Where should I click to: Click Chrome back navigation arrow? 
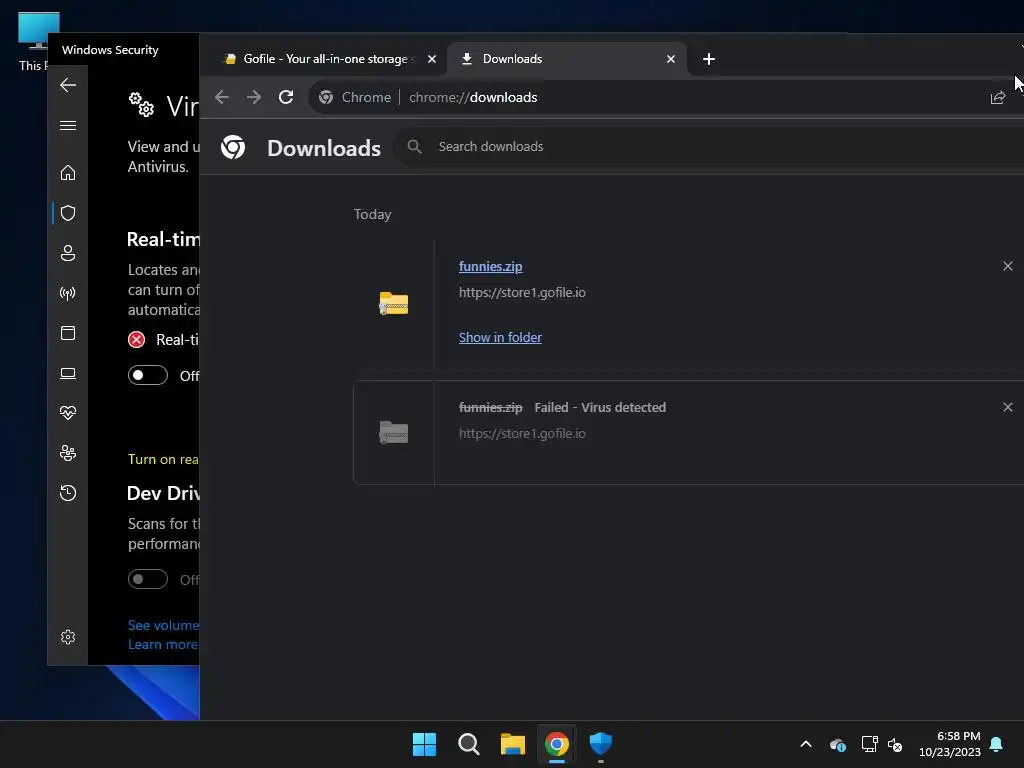click(x=222, y=97)
